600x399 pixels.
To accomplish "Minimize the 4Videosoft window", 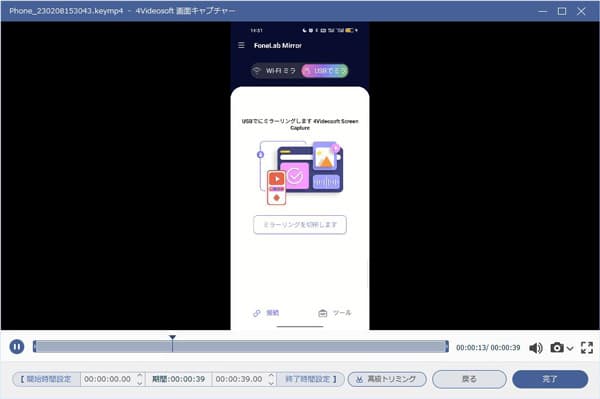I will pyautogui.click(x=543, y=11).
